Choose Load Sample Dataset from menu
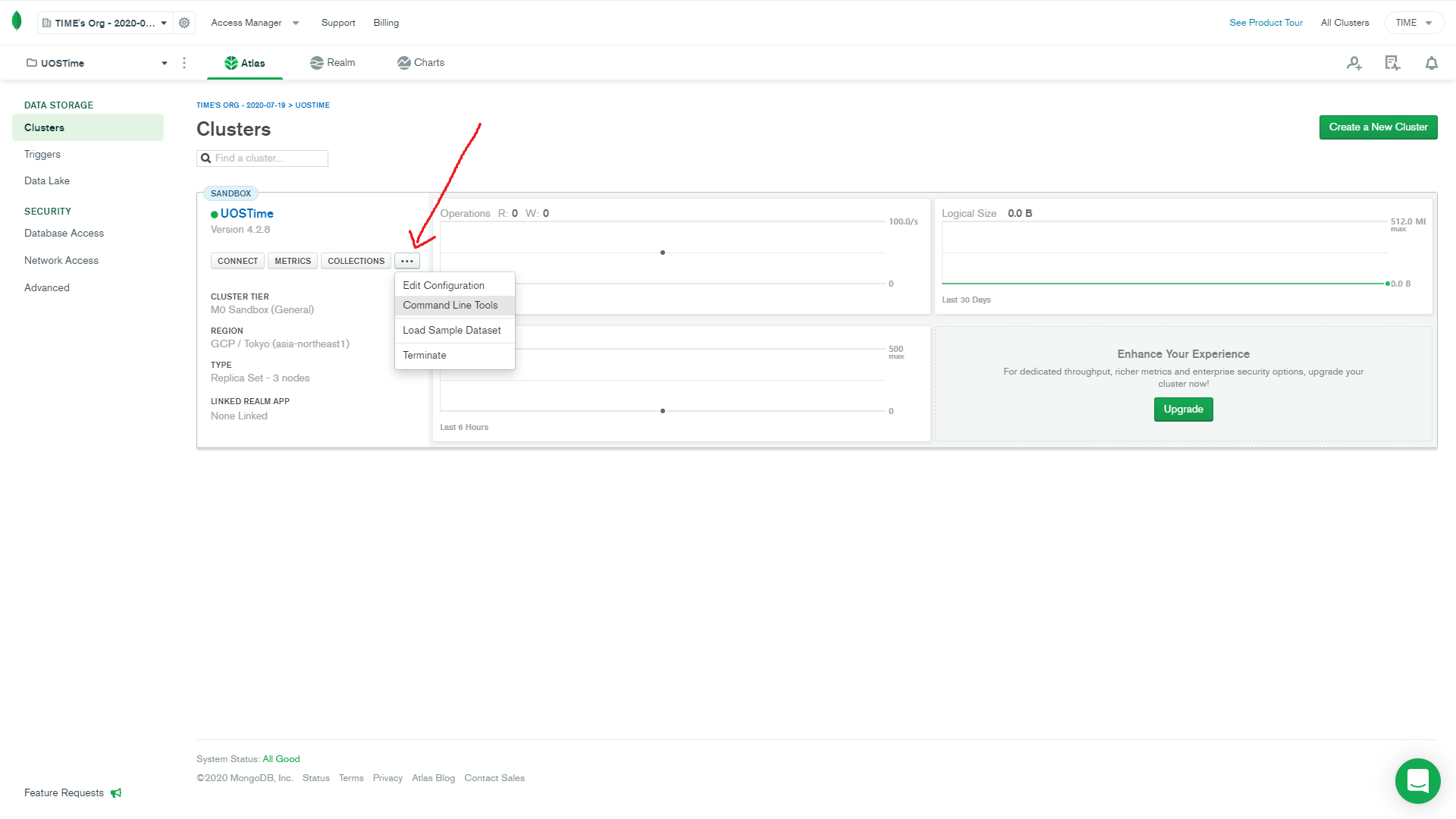The image size is (1456, 819). (x=452, y=330)
